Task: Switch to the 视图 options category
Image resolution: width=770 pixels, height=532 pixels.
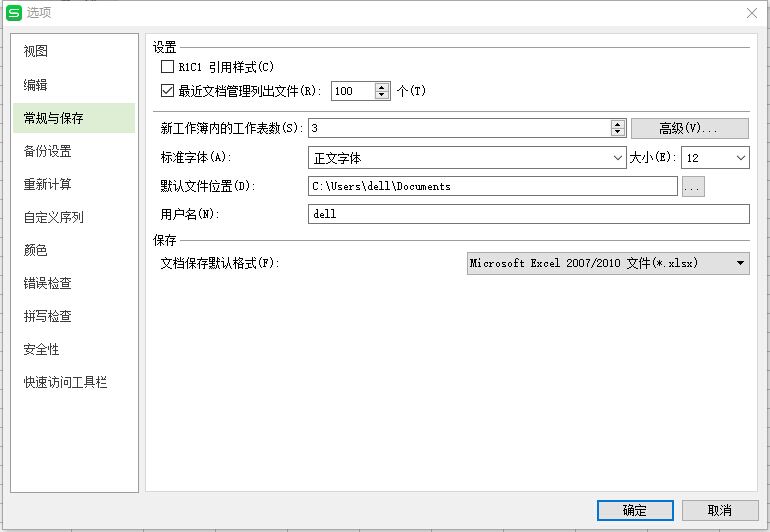Action: pyautogui.click(x=36, y=51)
